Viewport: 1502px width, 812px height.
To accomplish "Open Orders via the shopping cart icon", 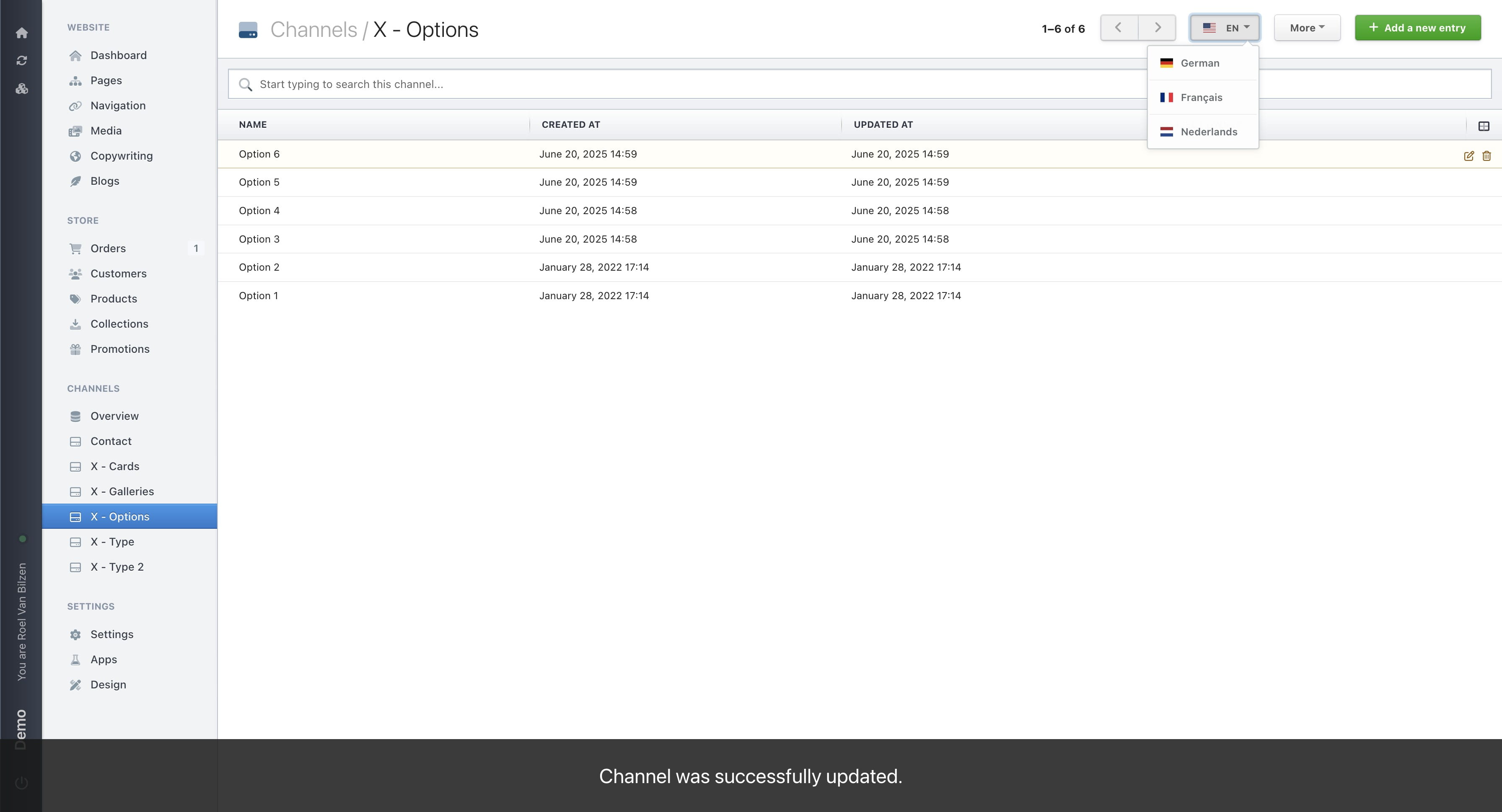I will pyautogui.click(x=76, y=248).
